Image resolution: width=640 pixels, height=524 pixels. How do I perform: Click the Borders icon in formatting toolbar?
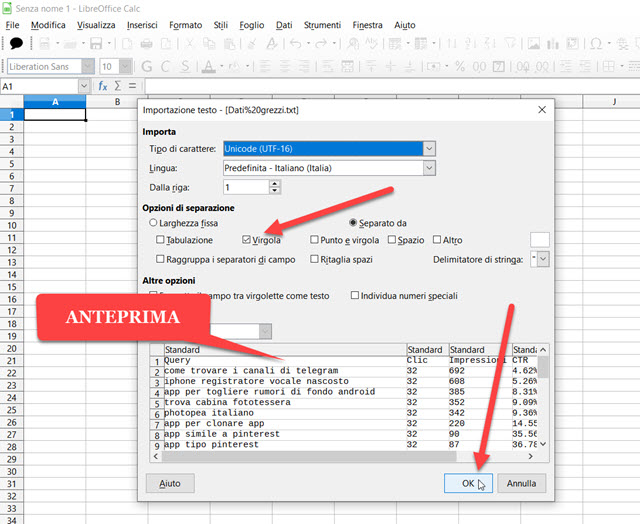pos(609,66)
